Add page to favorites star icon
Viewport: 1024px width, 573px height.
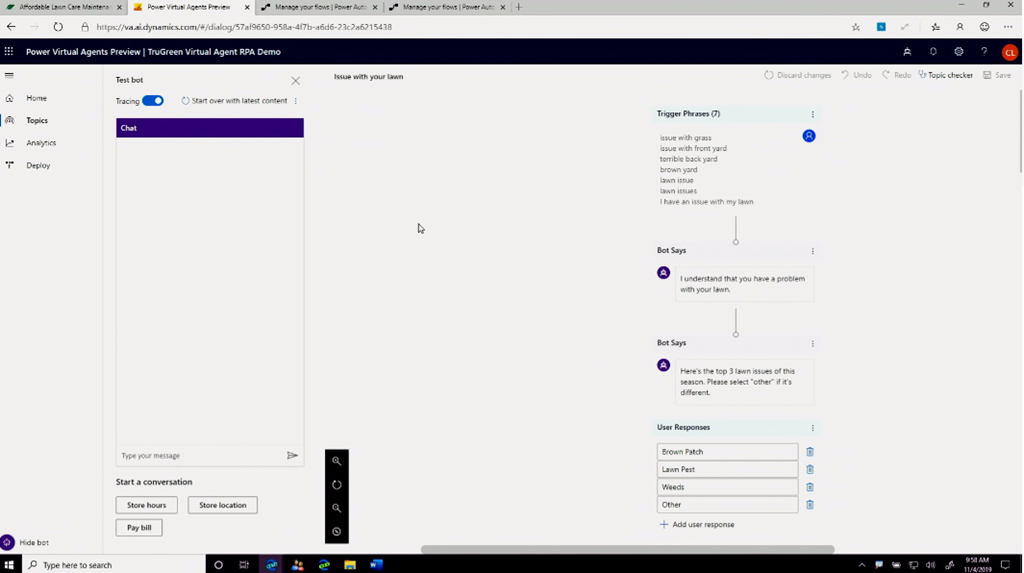856,27
